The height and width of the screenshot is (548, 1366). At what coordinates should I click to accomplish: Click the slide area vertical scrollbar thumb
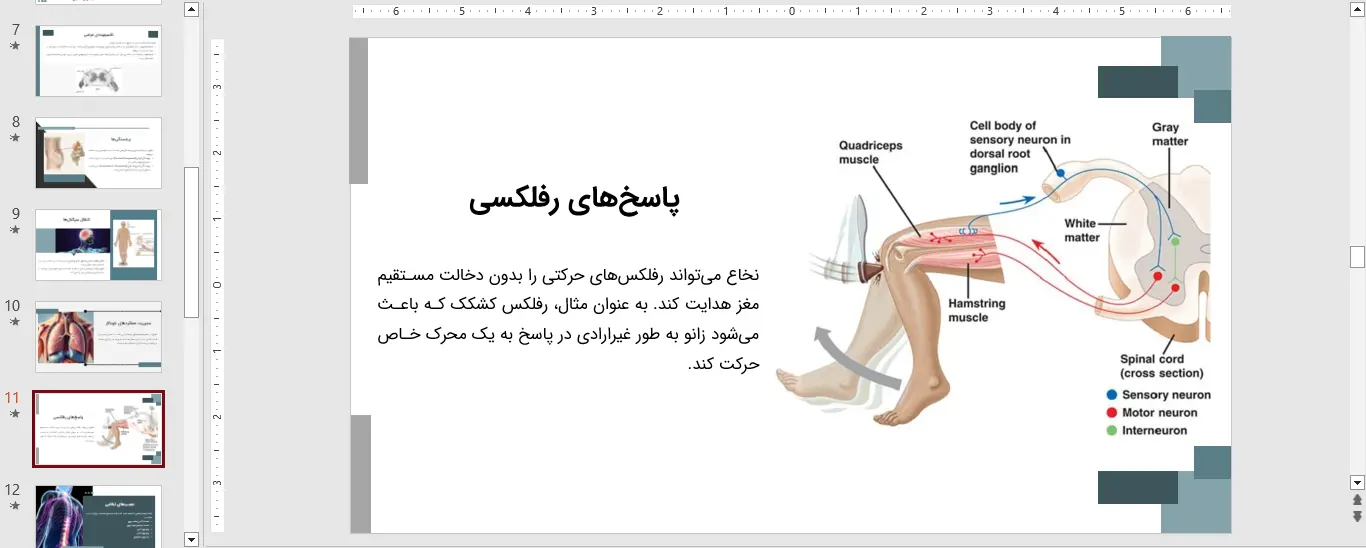coord(1357,257)
